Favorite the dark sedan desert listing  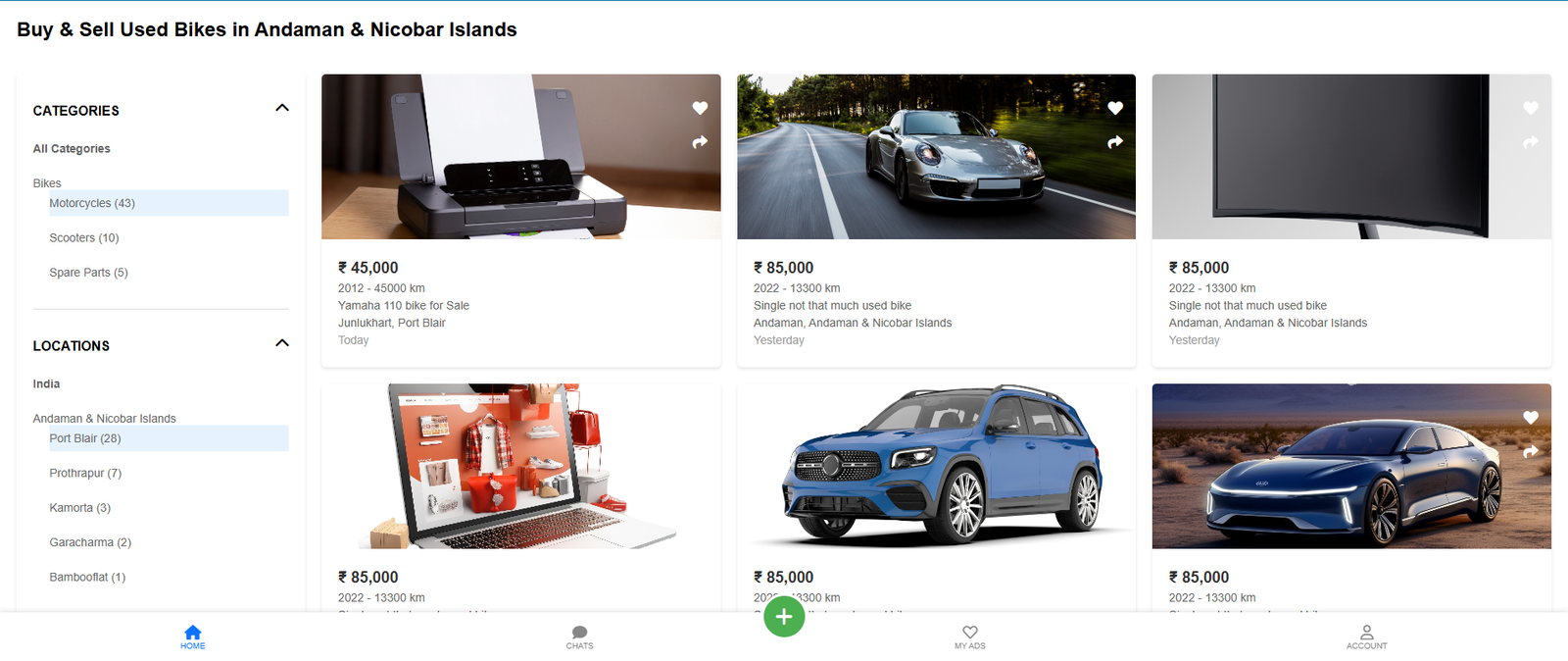(1531, 418)
